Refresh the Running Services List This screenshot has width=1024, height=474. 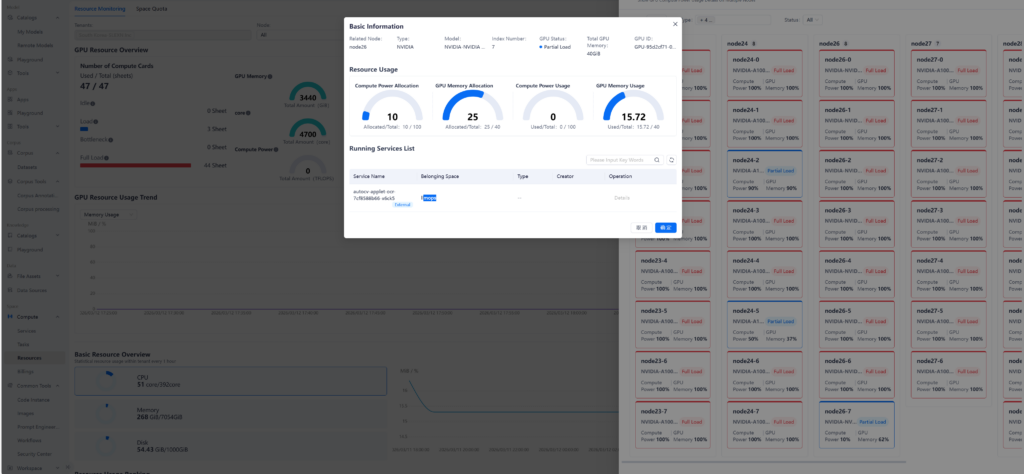click(671, 159)
